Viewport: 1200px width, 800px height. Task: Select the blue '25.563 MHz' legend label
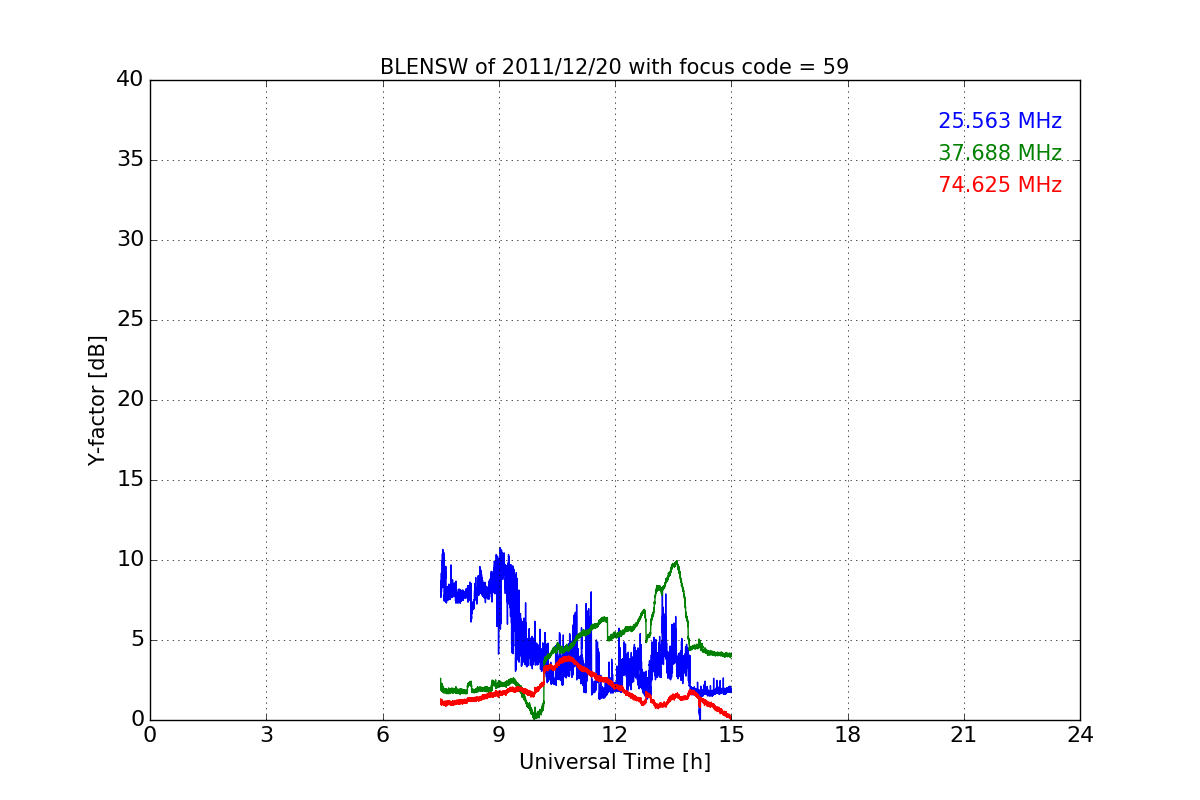(1000, 121)
